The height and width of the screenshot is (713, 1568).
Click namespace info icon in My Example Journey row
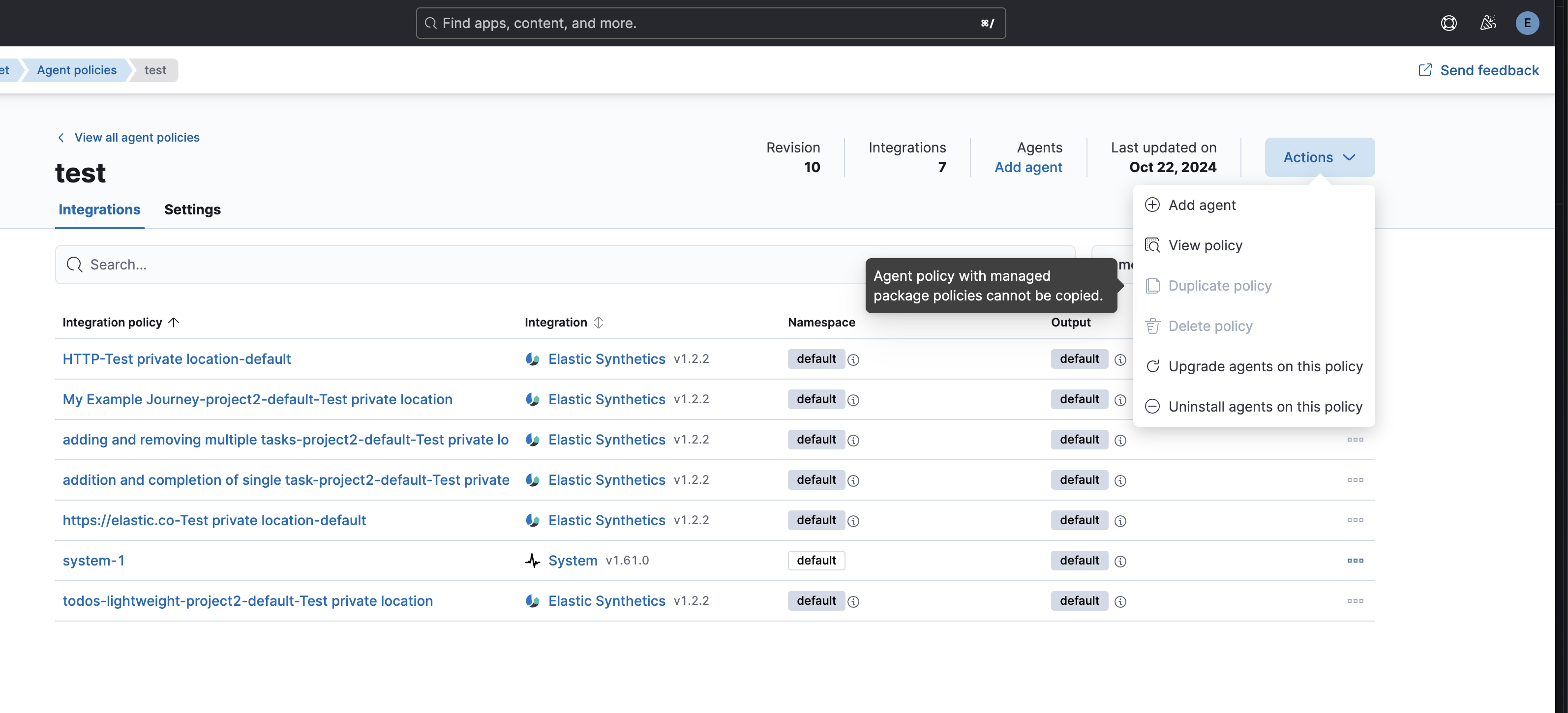pyautogui.click(x=853, y=400)
